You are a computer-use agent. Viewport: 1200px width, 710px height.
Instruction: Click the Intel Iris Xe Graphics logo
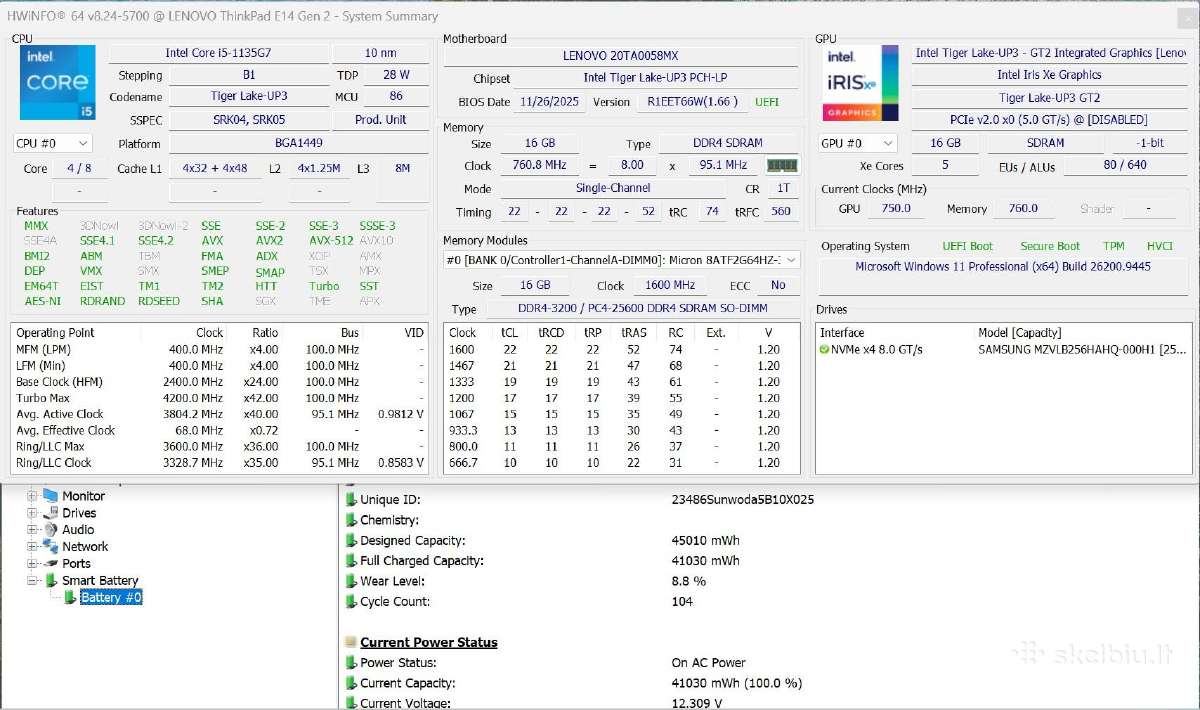pyautogui.click(x=860, y=83)
